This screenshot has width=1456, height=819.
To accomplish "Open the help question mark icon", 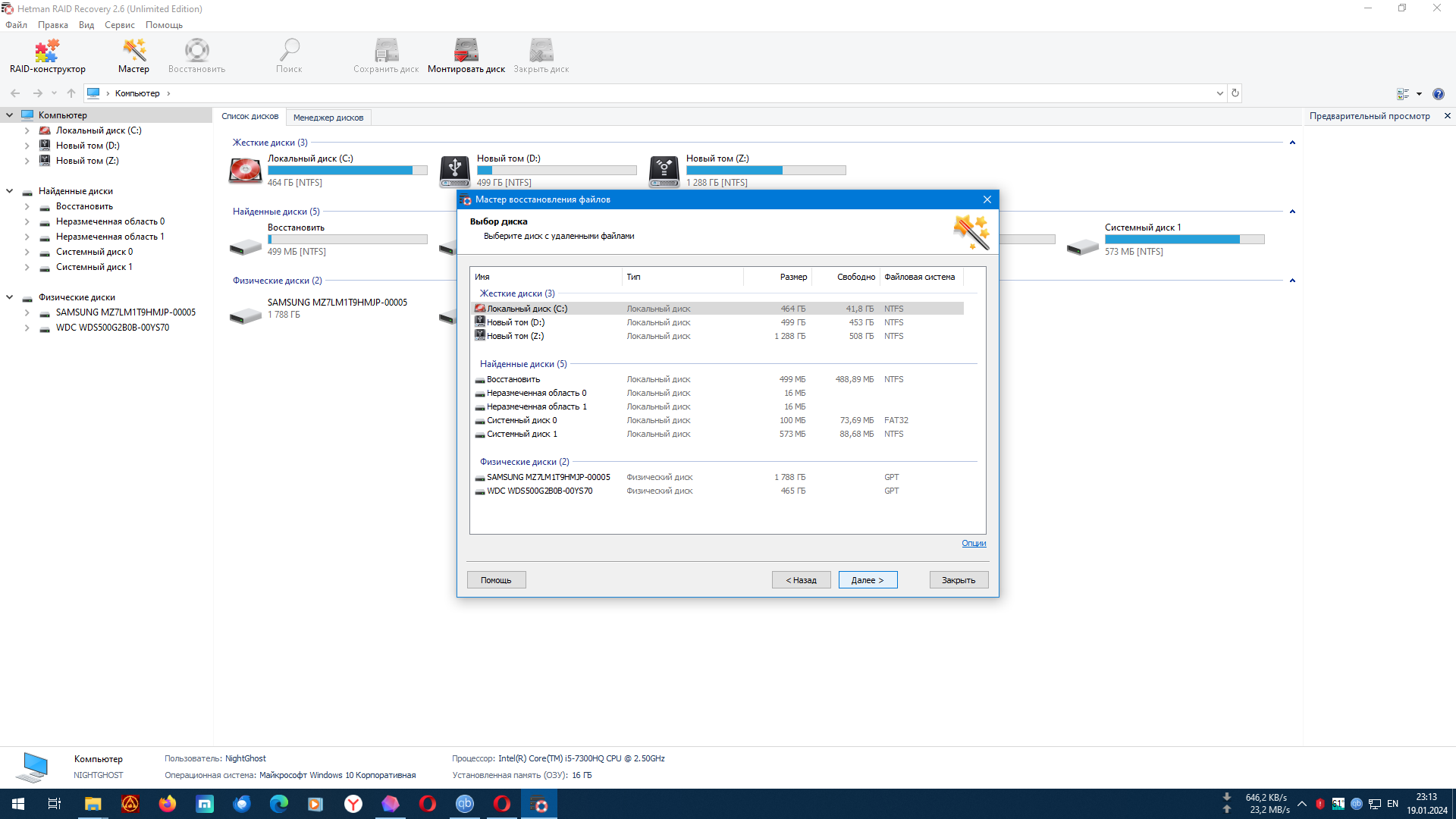I will [1439, 94].
